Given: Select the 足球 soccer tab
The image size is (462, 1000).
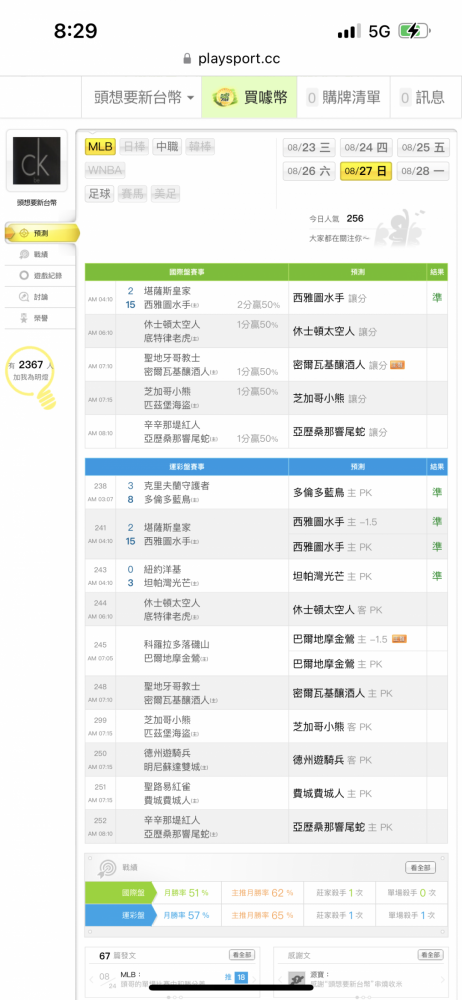Looking at the screenshot, I should pyautogui.click(x=100, y=194).
